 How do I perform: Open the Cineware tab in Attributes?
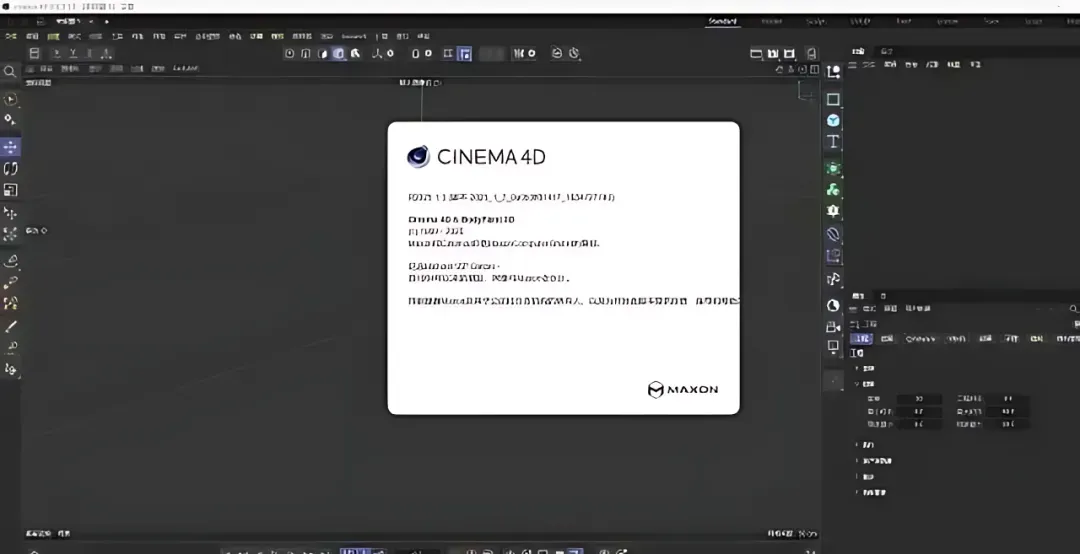pos(920,338)
